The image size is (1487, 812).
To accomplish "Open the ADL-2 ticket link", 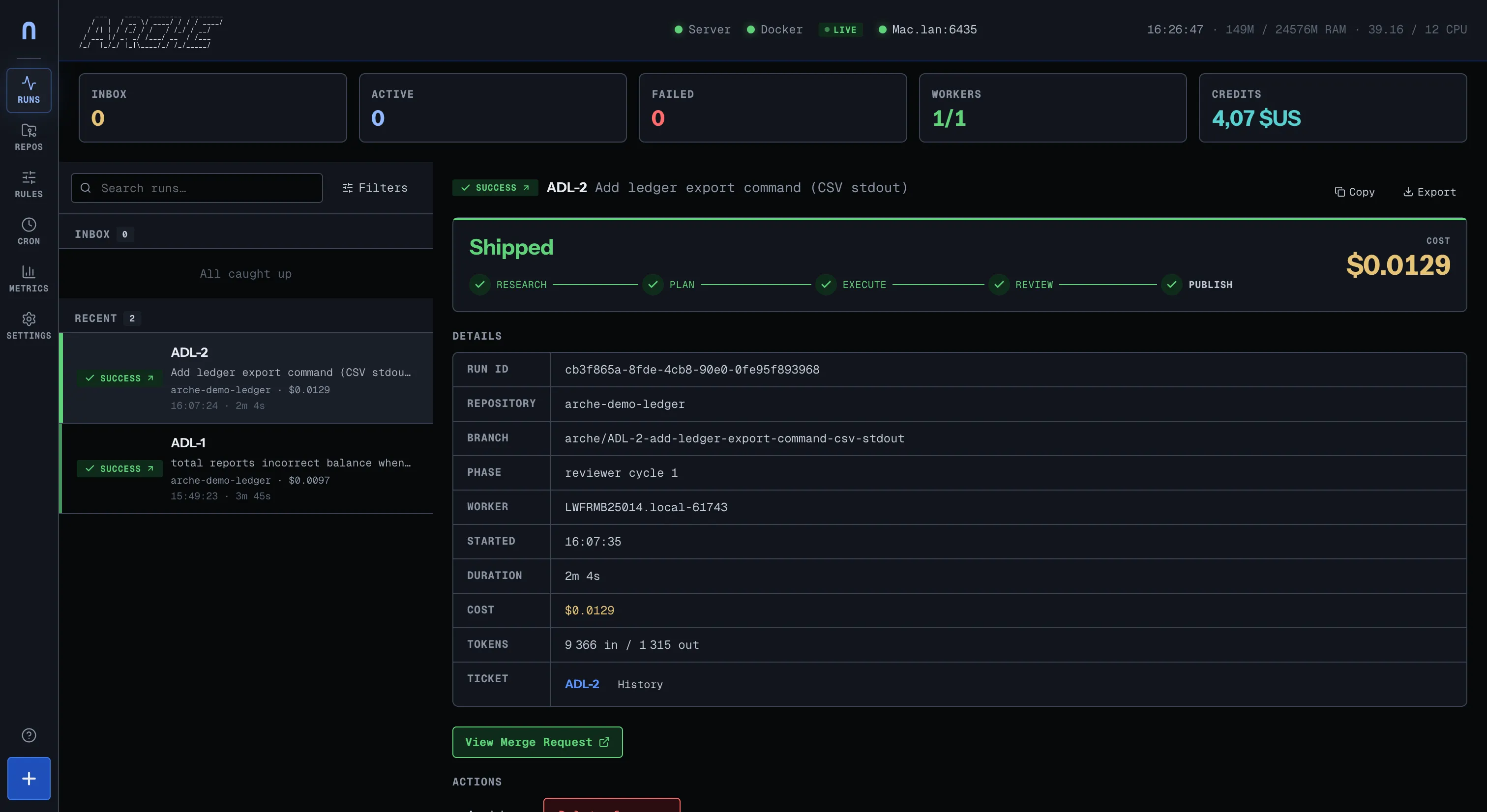I will point(582,684).
